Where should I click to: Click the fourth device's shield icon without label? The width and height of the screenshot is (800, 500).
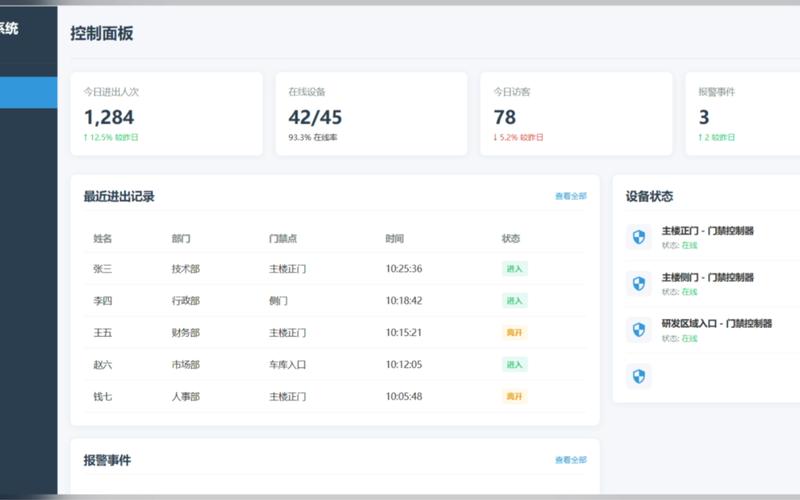tap(639, 377)
